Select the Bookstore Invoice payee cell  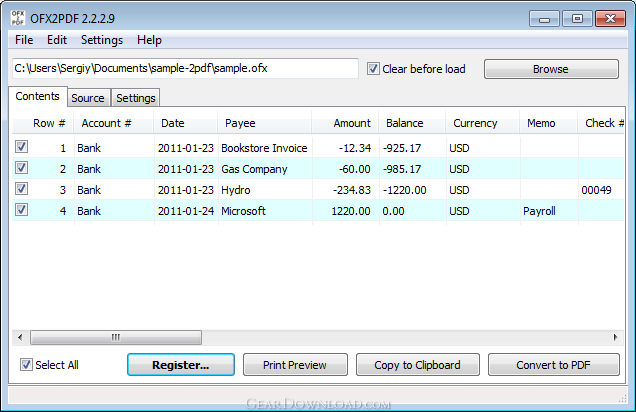click(x=264, y=148)
